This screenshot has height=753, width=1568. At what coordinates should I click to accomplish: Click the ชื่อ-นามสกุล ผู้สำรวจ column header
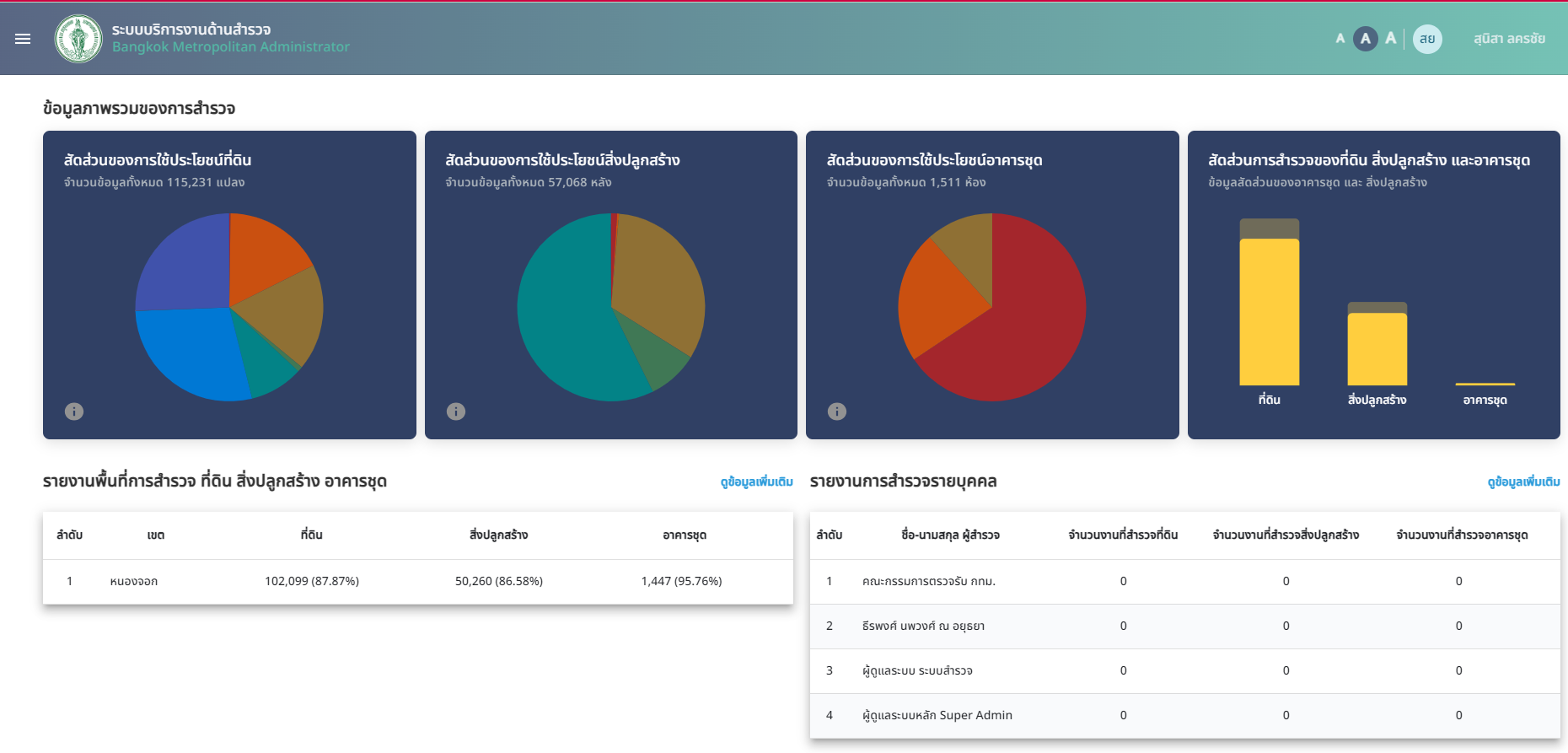click(950, 535)
